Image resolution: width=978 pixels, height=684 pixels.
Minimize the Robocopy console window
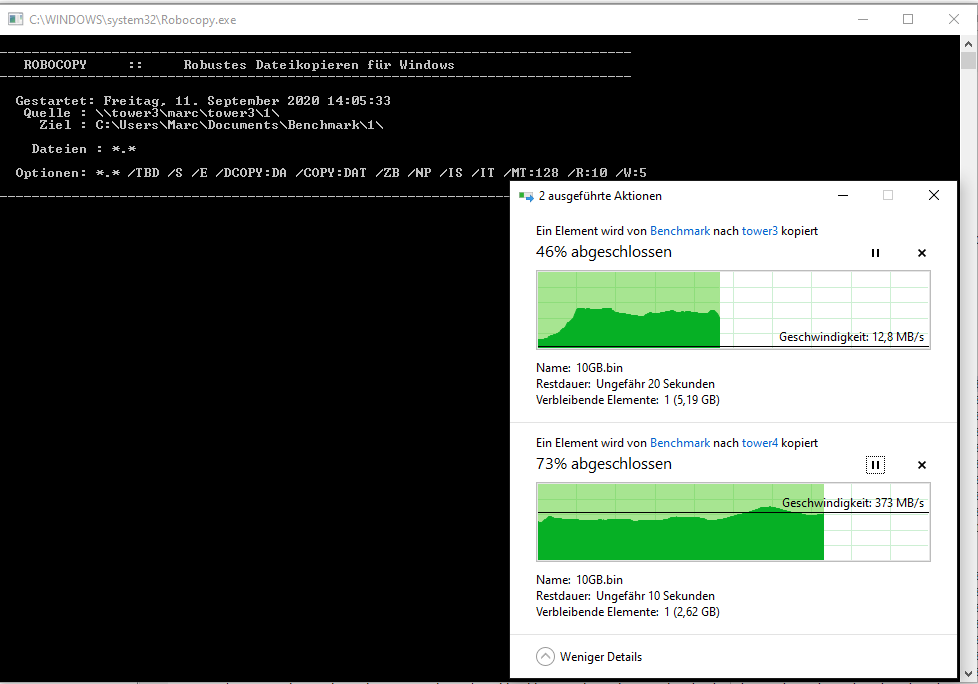863,19
